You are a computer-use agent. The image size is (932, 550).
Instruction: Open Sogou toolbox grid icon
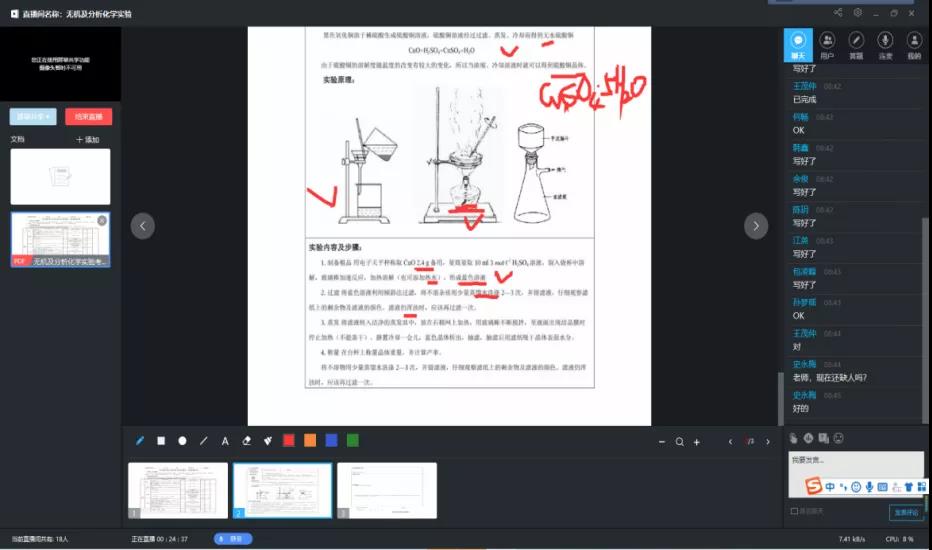point(921,487)
